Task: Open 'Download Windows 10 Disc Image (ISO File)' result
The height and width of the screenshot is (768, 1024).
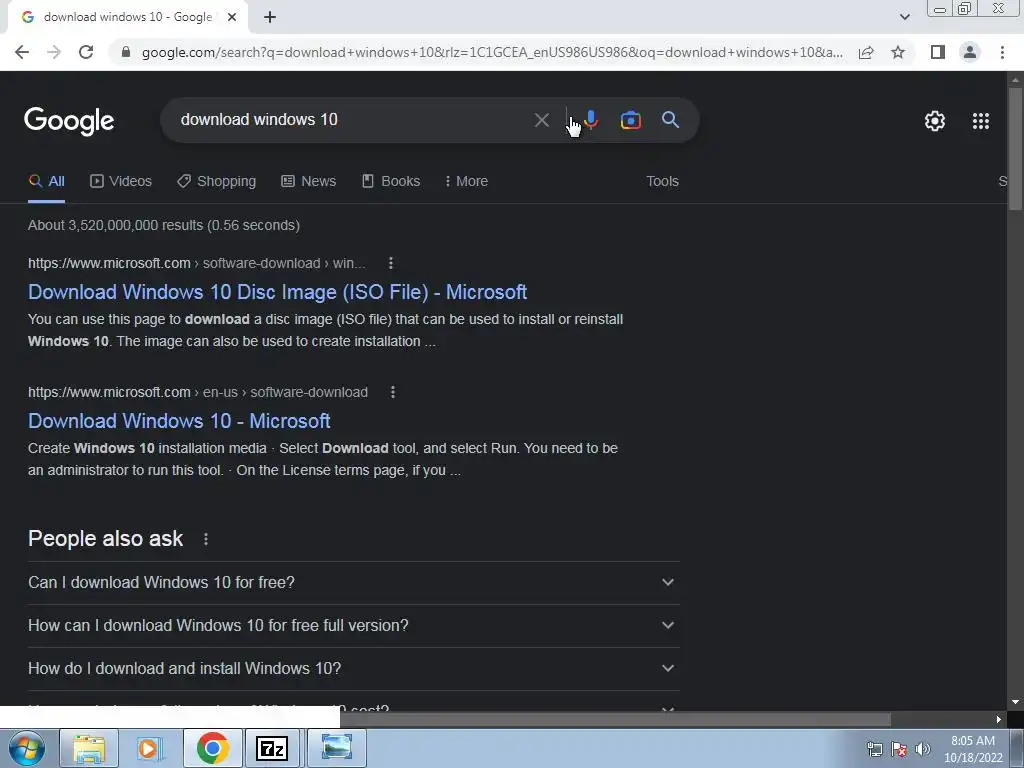Action: (278, 292)
